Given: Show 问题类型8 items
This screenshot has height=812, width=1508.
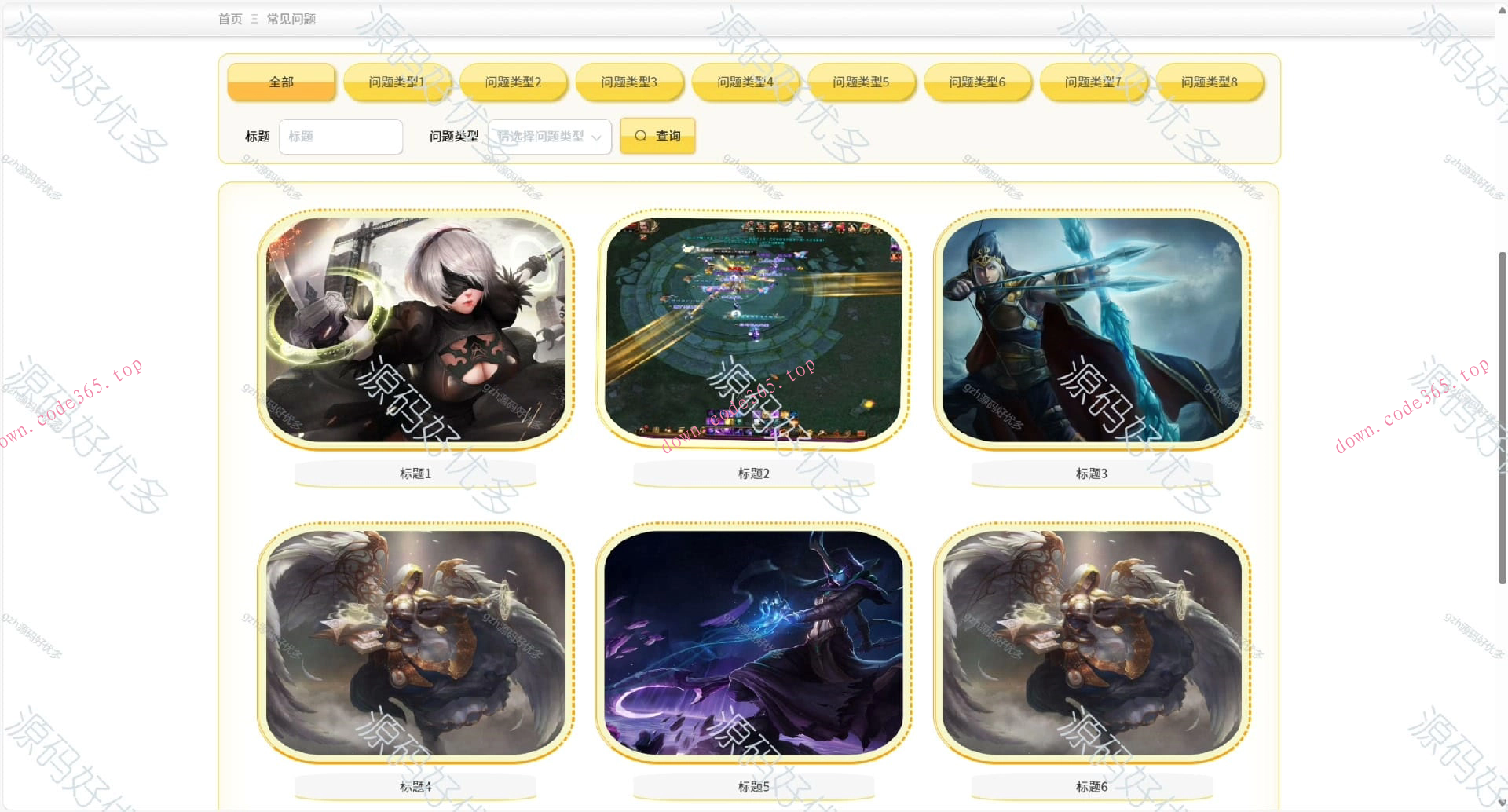Looking at the screenshot, I should click(1210, 82).
